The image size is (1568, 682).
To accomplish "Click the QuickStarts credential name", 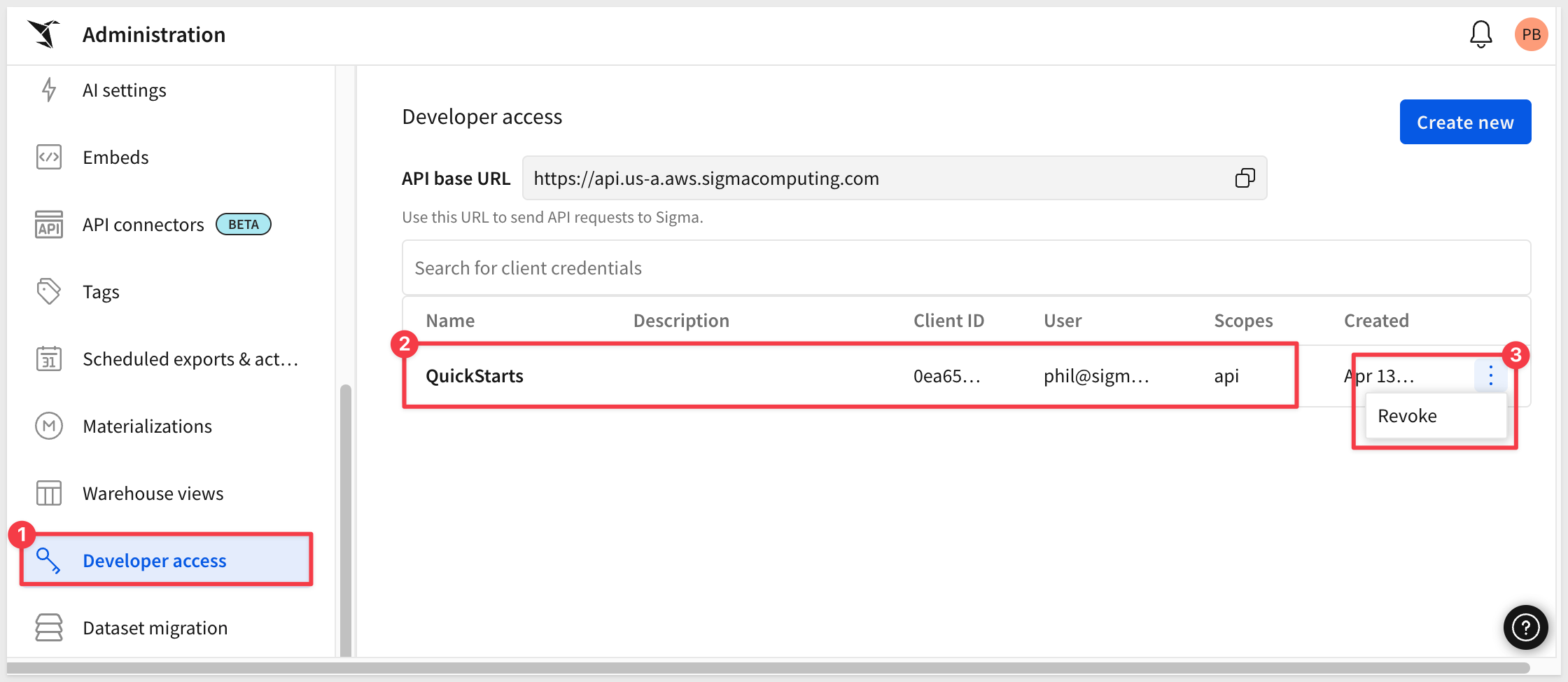I will (x=475, y=376).
